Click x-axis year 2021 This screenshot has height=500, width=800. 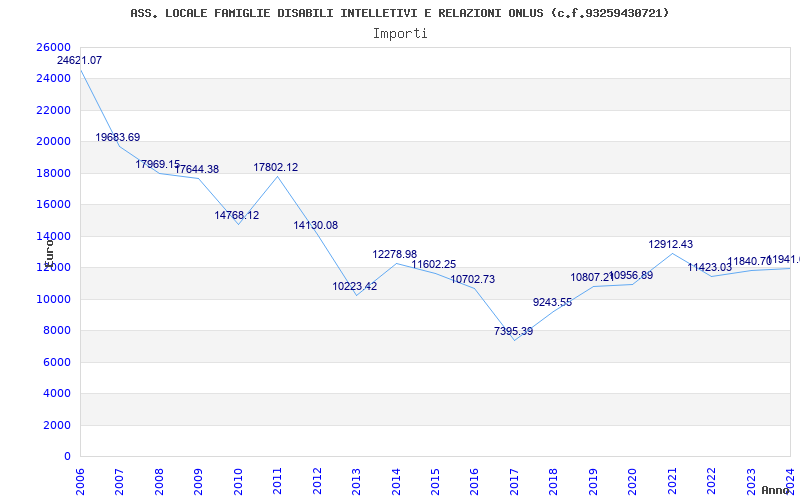click(672, 482)
